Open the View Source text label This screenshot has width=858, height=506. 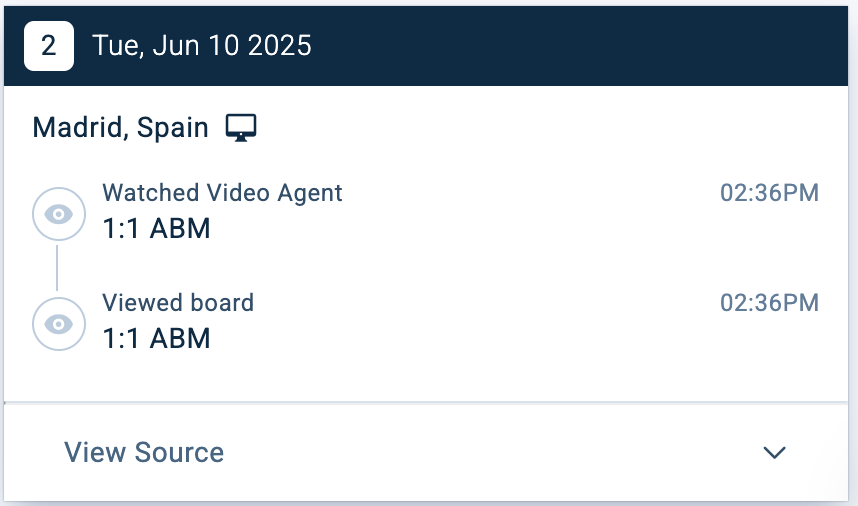(x=144, y=452)
